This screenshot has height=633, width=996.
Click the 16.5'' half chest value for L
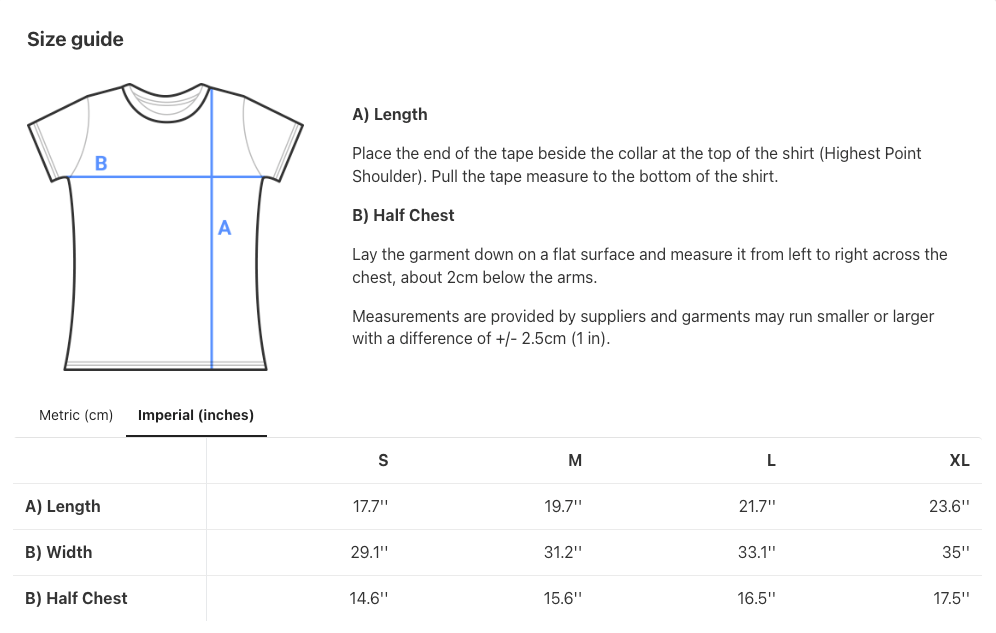(757, 599)
